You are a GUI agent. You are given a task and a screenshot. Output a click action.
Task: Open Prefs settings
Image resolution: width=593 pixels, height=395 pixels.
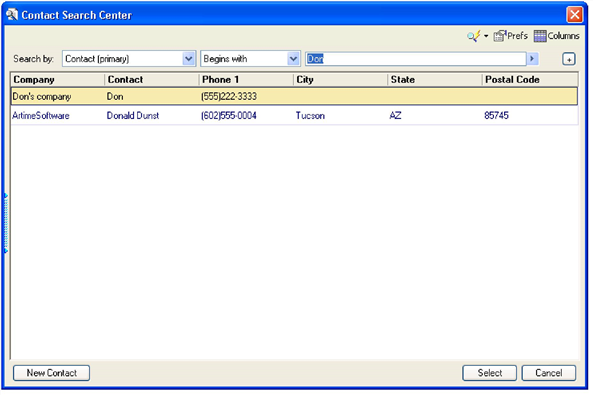tap(511, 36)
